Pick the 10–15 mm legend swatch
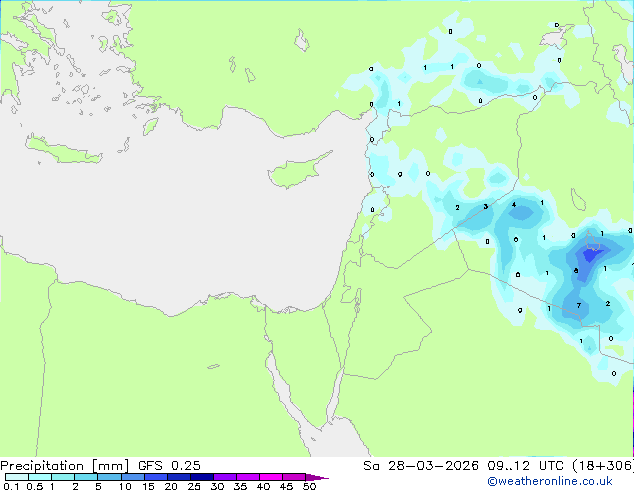This screenshot has width=634, height=490. 132,477
